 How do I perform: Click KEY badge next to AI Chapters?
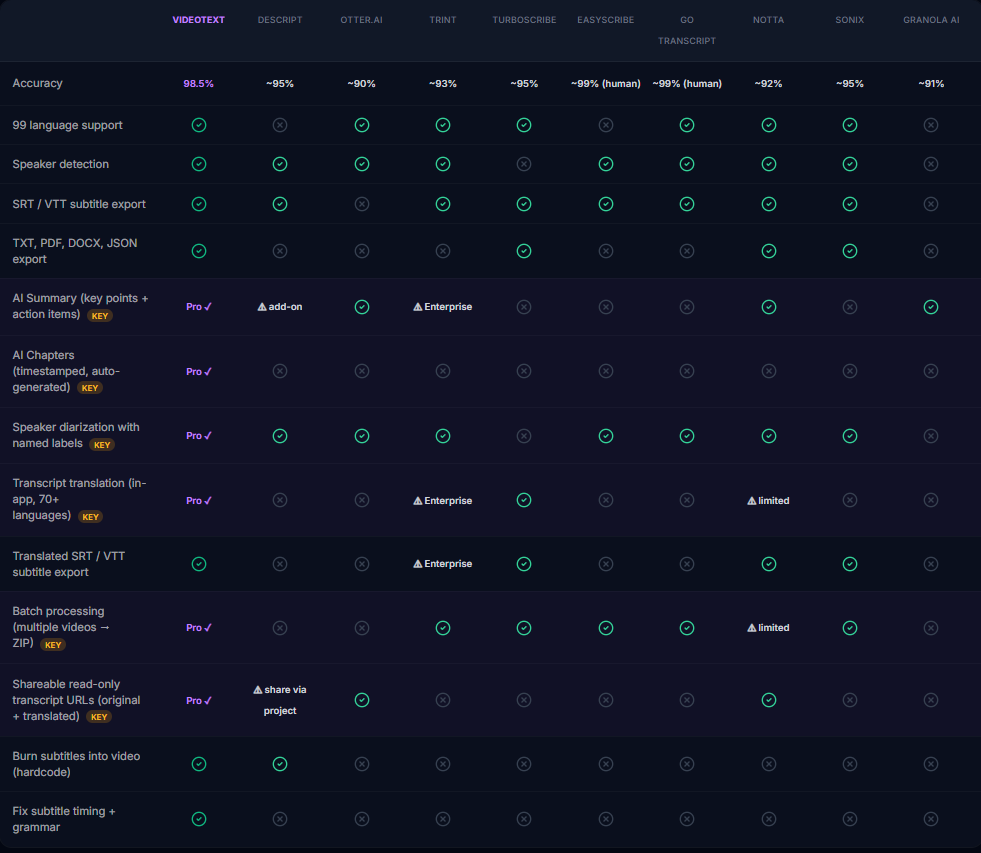click(x=90, y=388)
